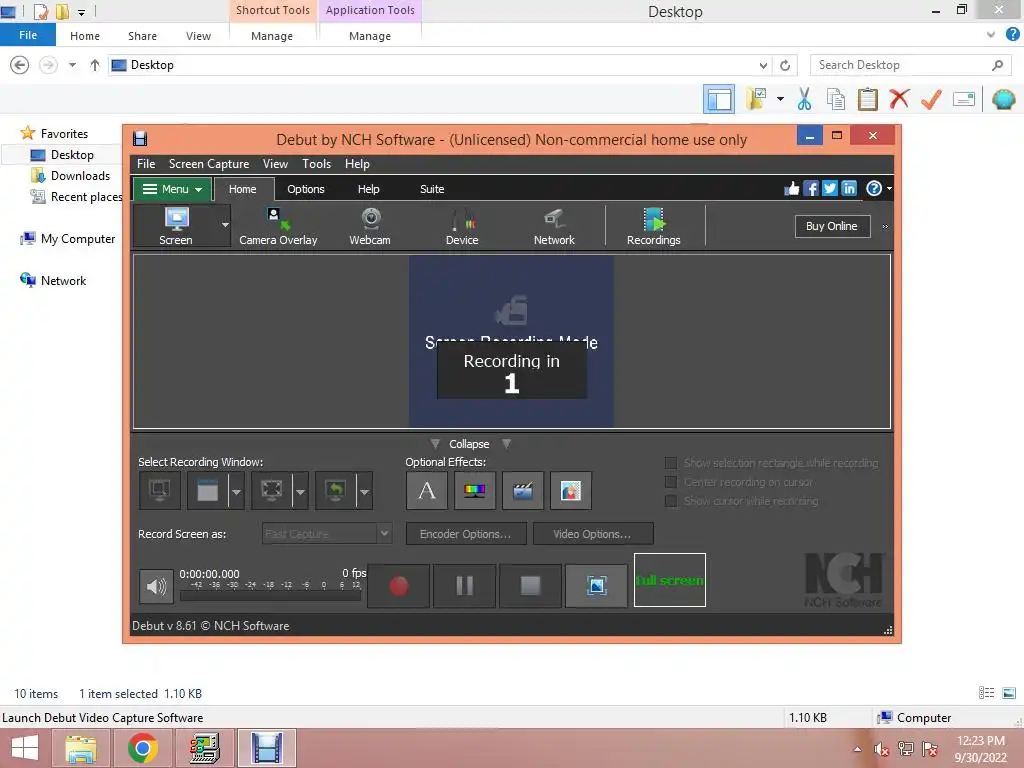Screen dimensions: 1024x768
Task: Click the Buy Online button
Action: tap(832, 226)
